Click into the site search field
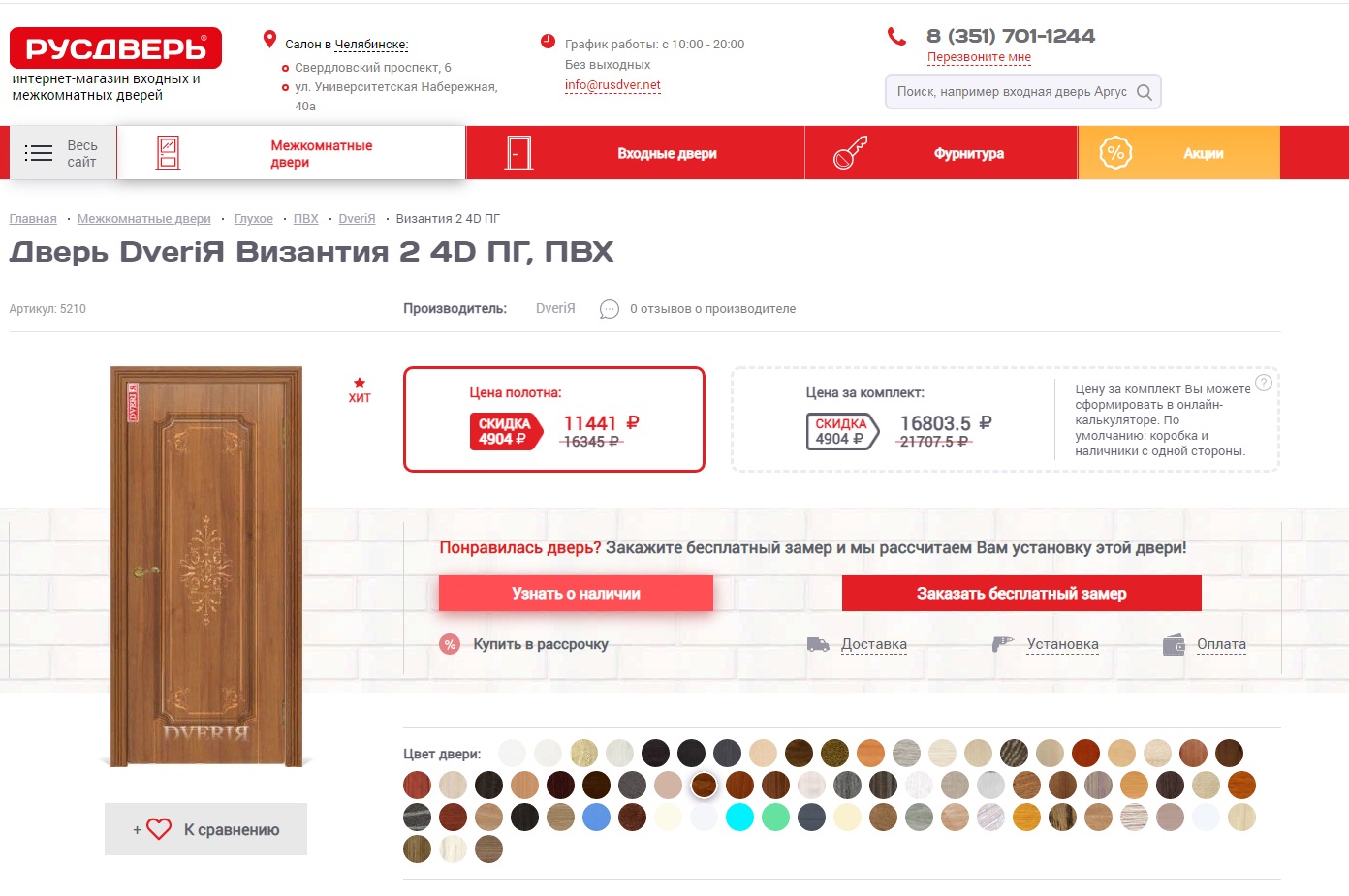Viewport: 1349px width, 896px height. click(1012, 92)
